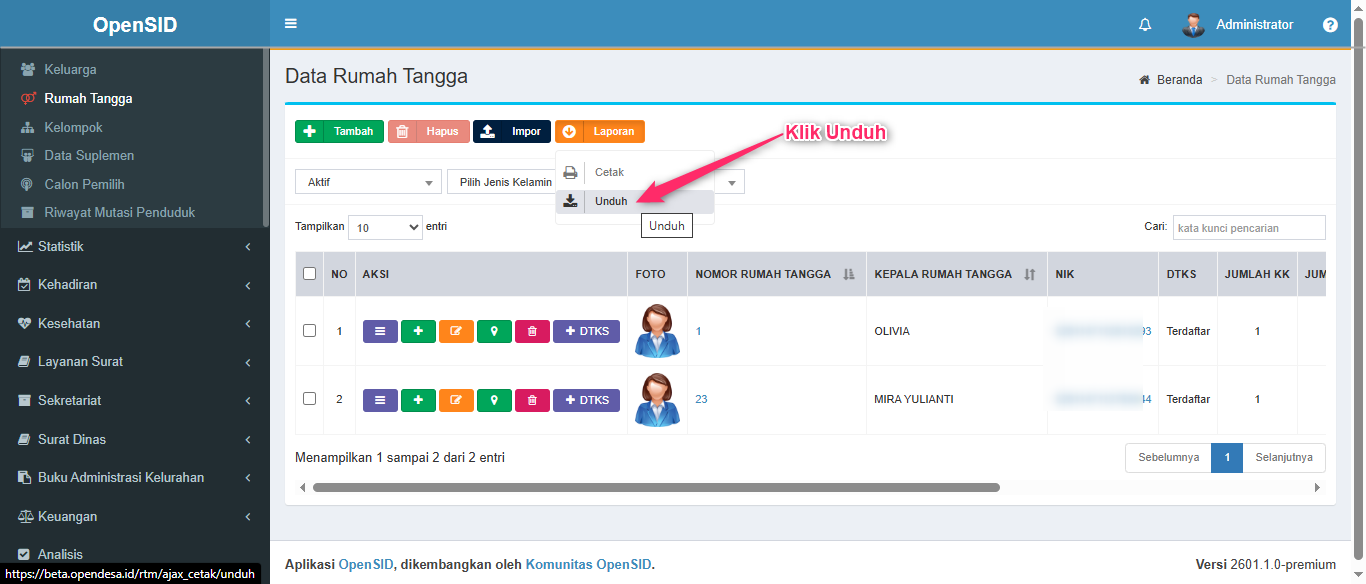Toggle the select-all checkbox in table header
The width and height of the screenshot is (1366, 584).
[309, 274]
